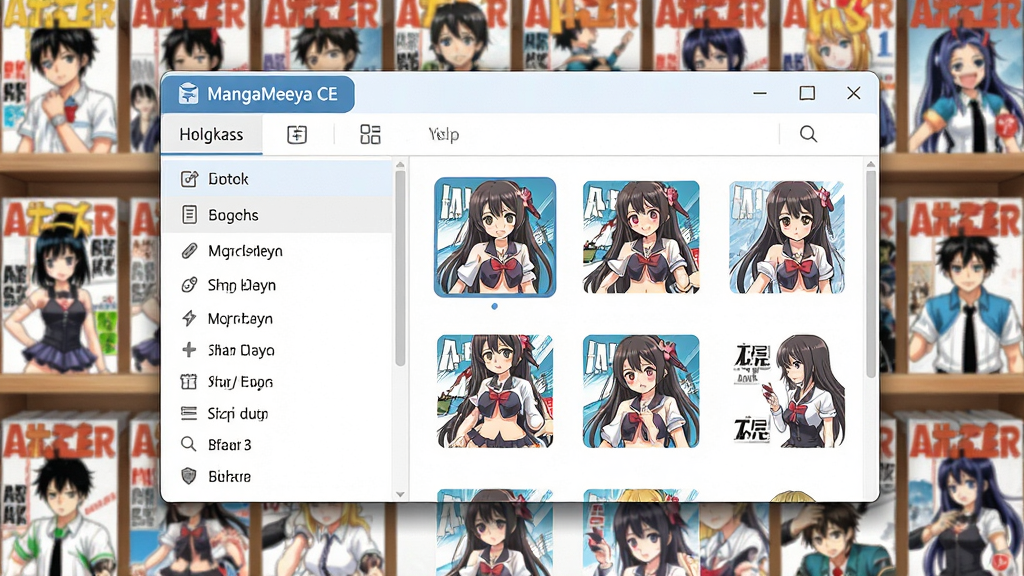The image size is (1024, 576).
Task: Click the plus icon beside Shan Dayo
Action: pyautogui.click(x=189, y=350)
